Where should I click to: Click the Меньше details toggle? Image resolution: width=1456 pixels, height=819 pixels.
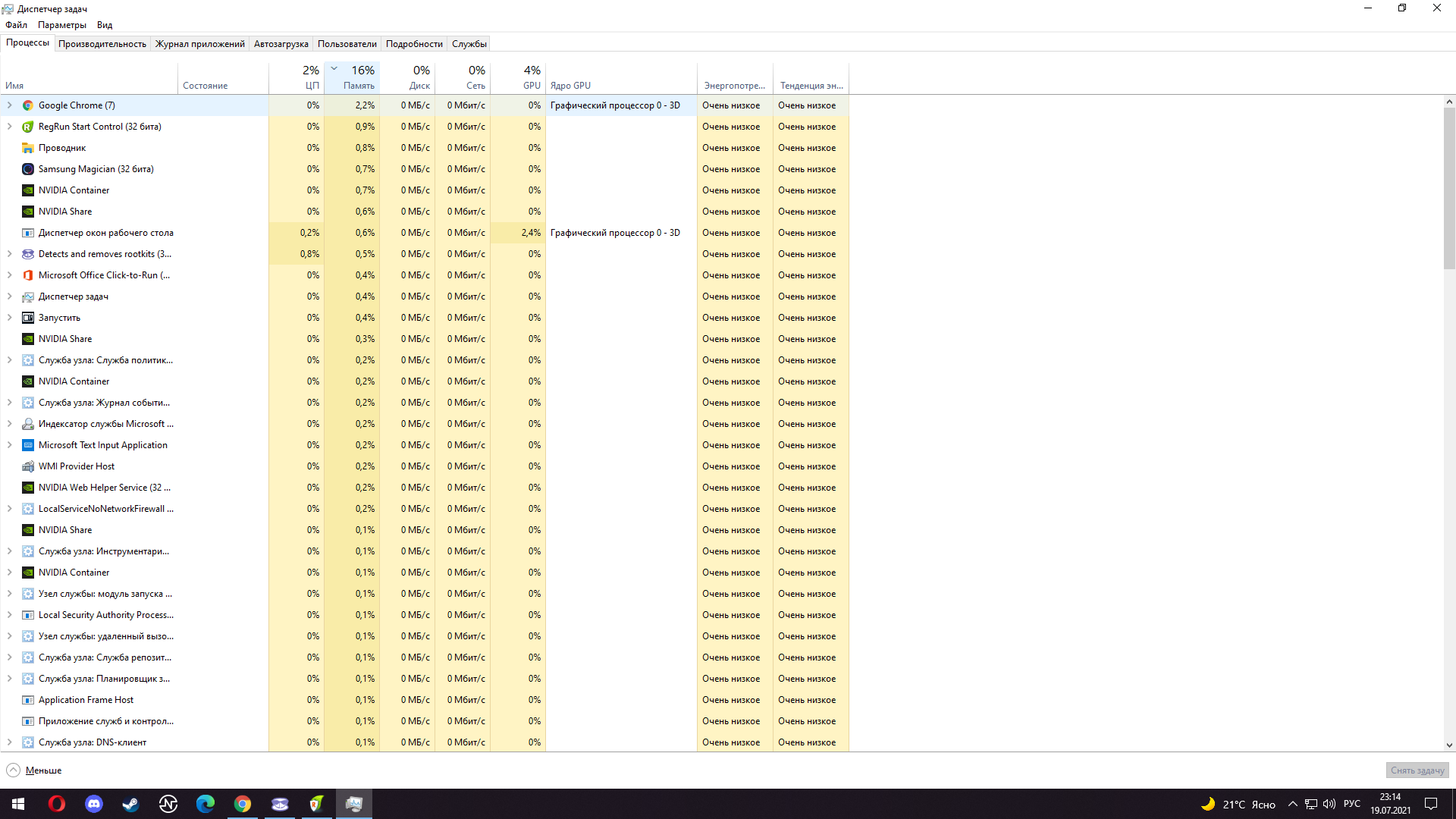coord(34,770)
